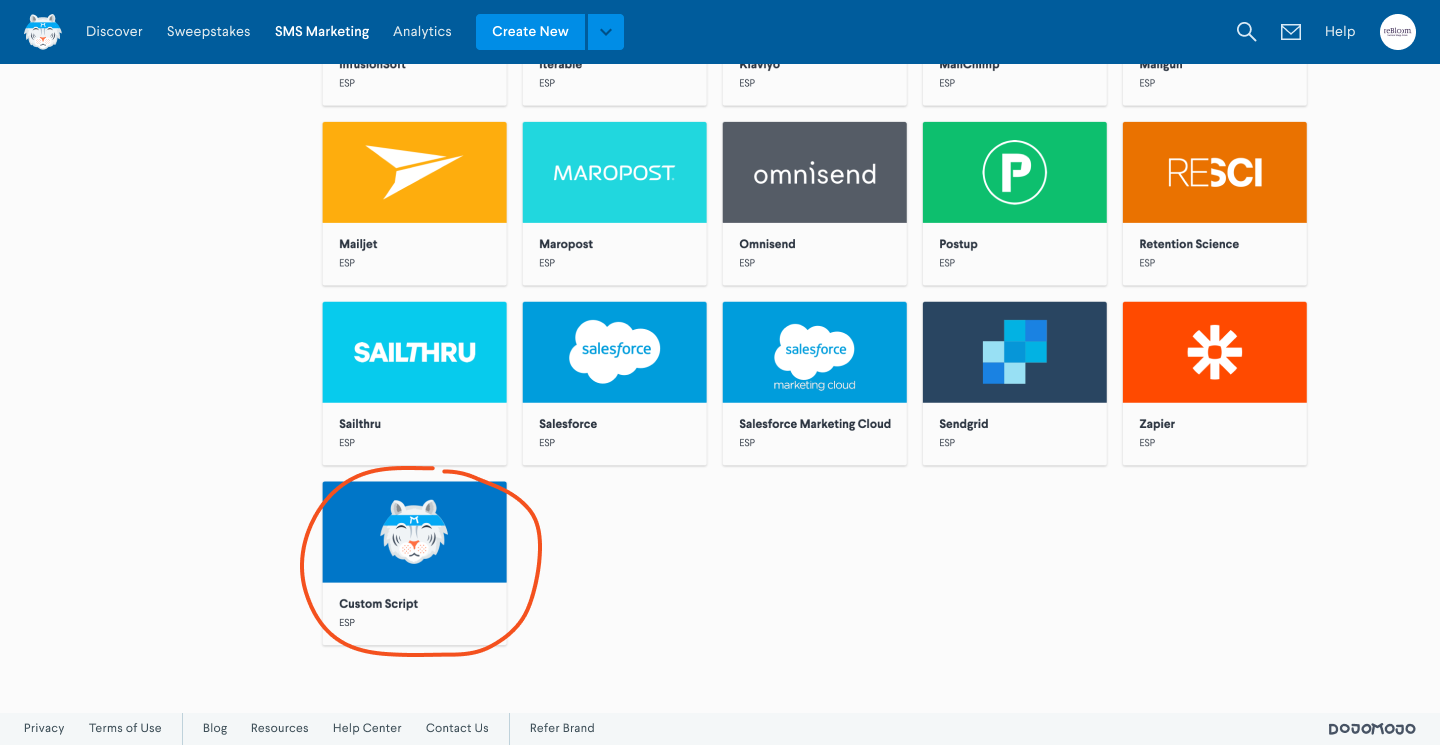Select the Postup P logo tile
Screen dimensions: 1440x745
[x=1015, y=172]
